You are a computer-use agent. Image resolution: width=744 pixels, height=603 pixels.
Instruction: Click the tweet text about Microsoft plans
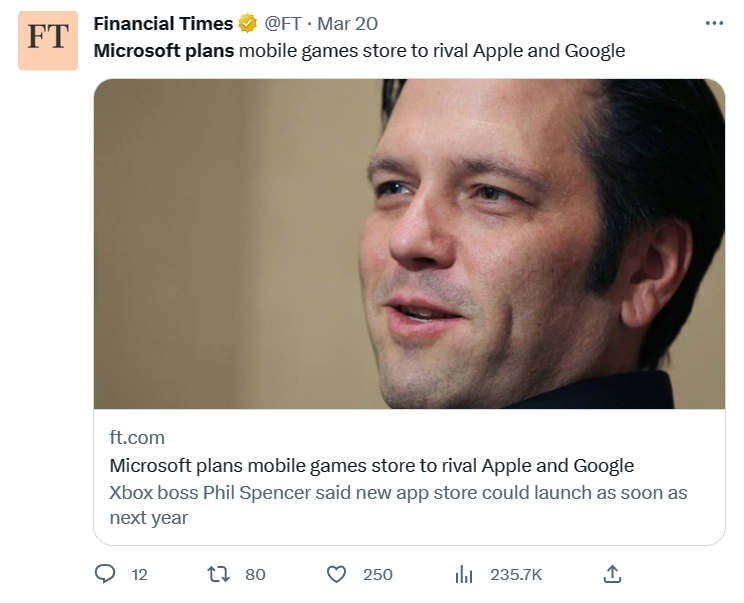[x=359, y=50]
